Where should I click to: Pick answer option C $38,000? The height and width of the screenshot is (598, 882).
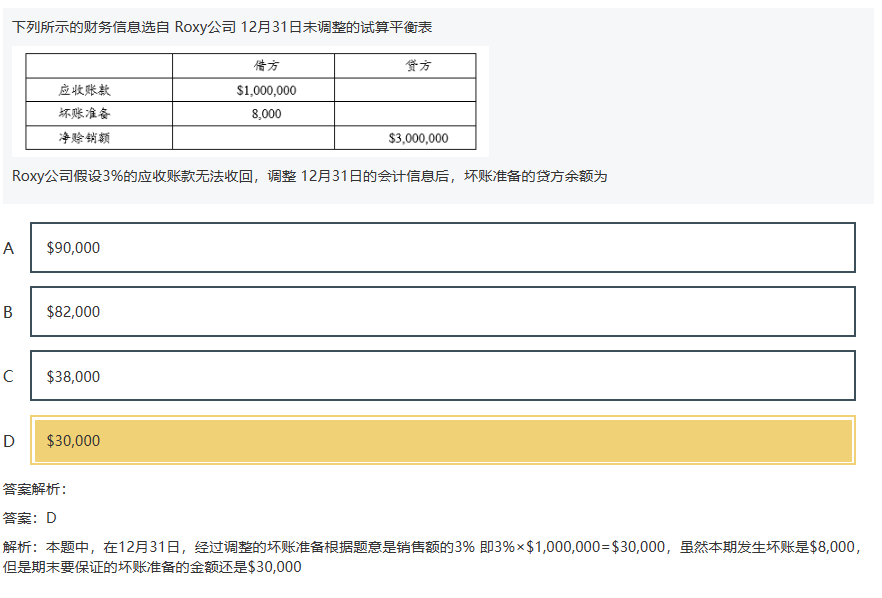(442, 376)
